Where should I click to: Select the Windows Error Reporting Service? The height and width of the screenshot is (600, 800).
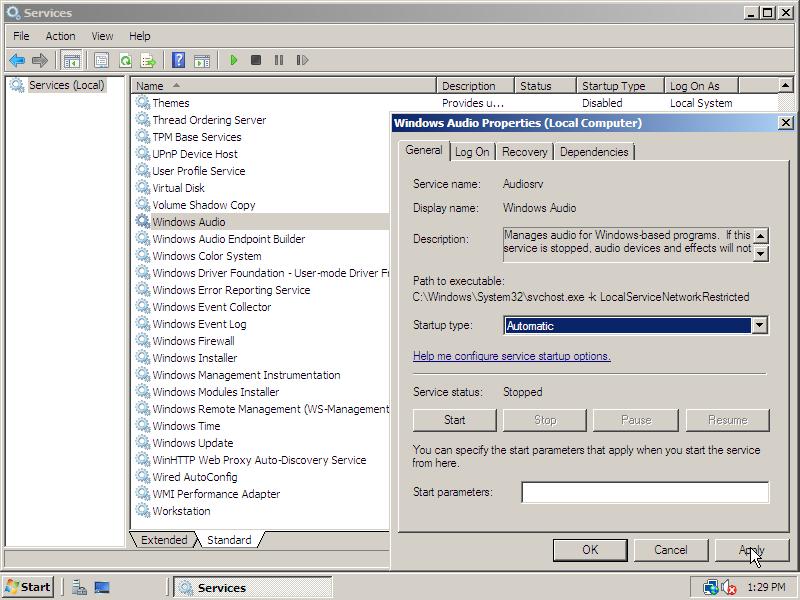coord(231,290)
